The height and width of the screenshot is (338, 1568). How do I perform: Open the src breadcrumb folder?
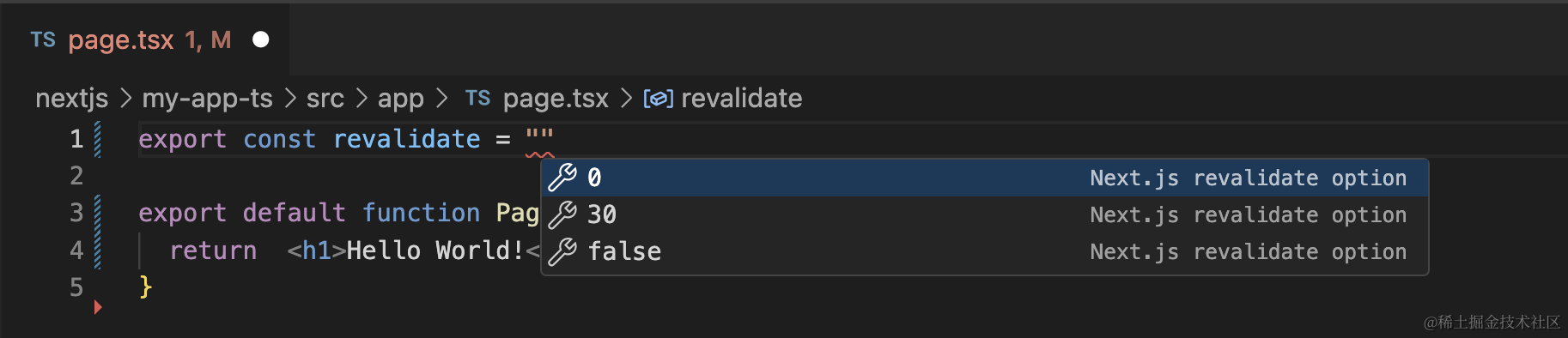tap(325, 99)
